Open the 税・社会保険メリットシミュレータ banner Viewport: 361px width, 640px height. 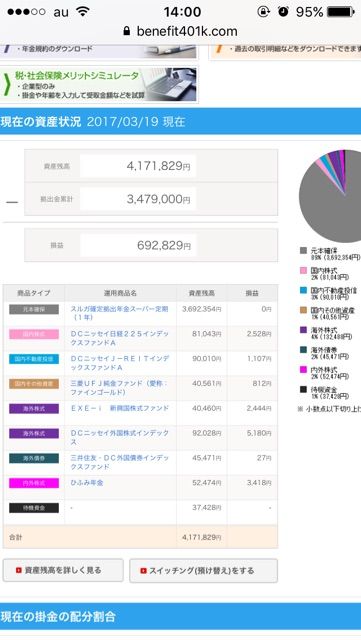tap(99, 84)
